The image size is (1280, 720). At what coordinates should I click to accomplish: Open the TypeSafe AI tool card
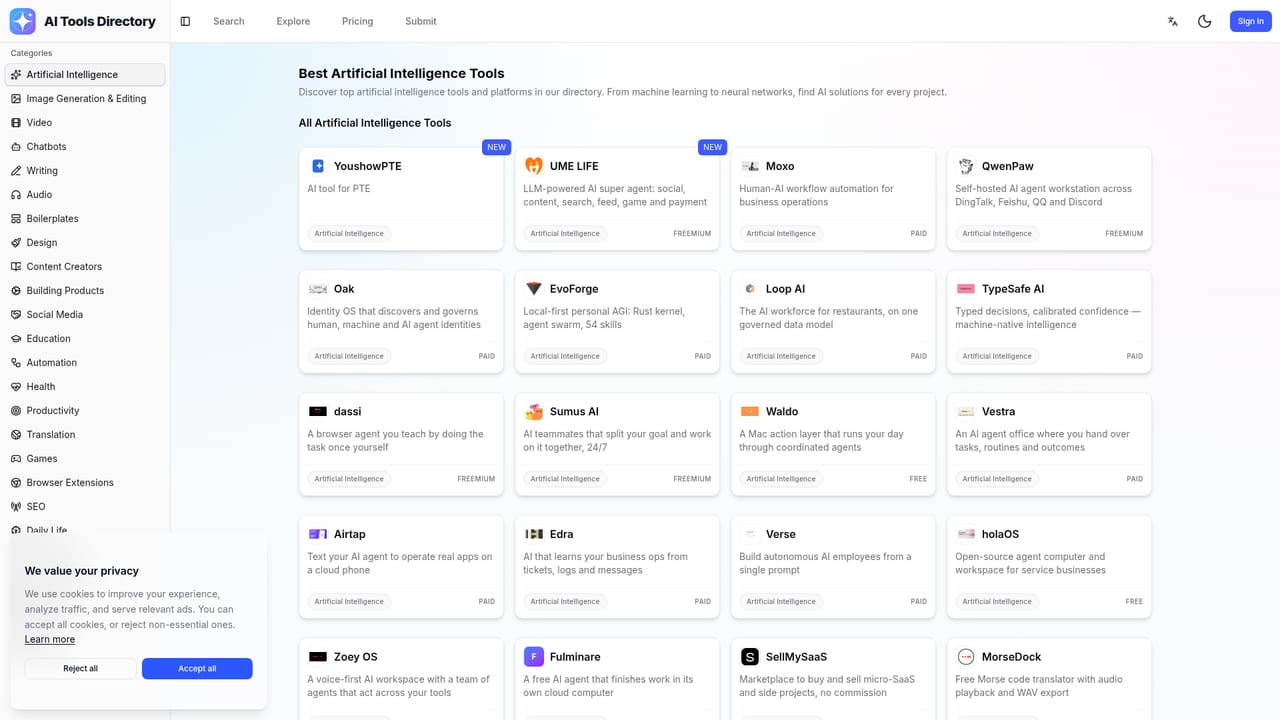1049,322
